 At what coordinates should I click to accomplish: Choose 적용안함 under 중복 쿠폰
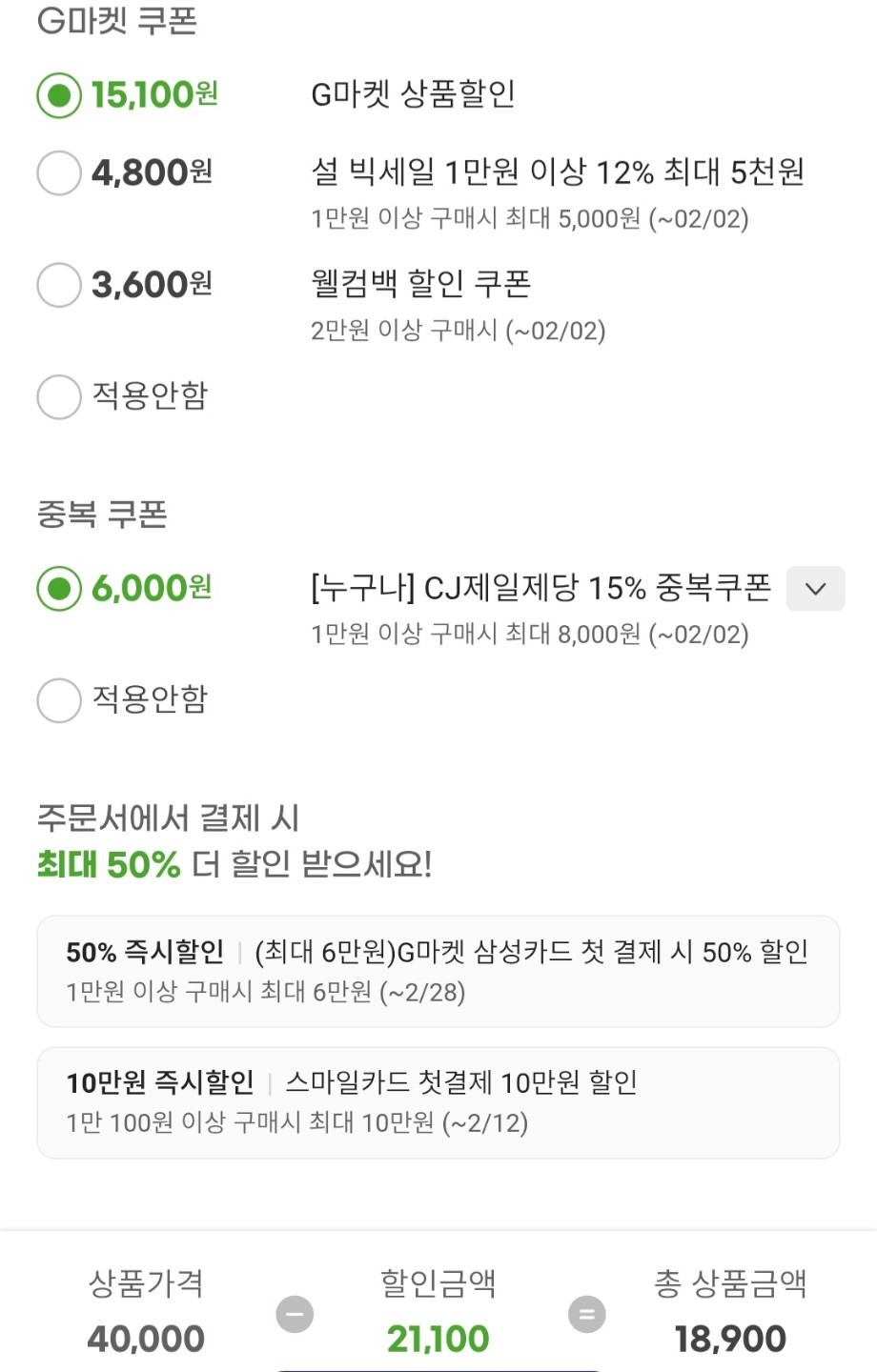coord(59,700)
